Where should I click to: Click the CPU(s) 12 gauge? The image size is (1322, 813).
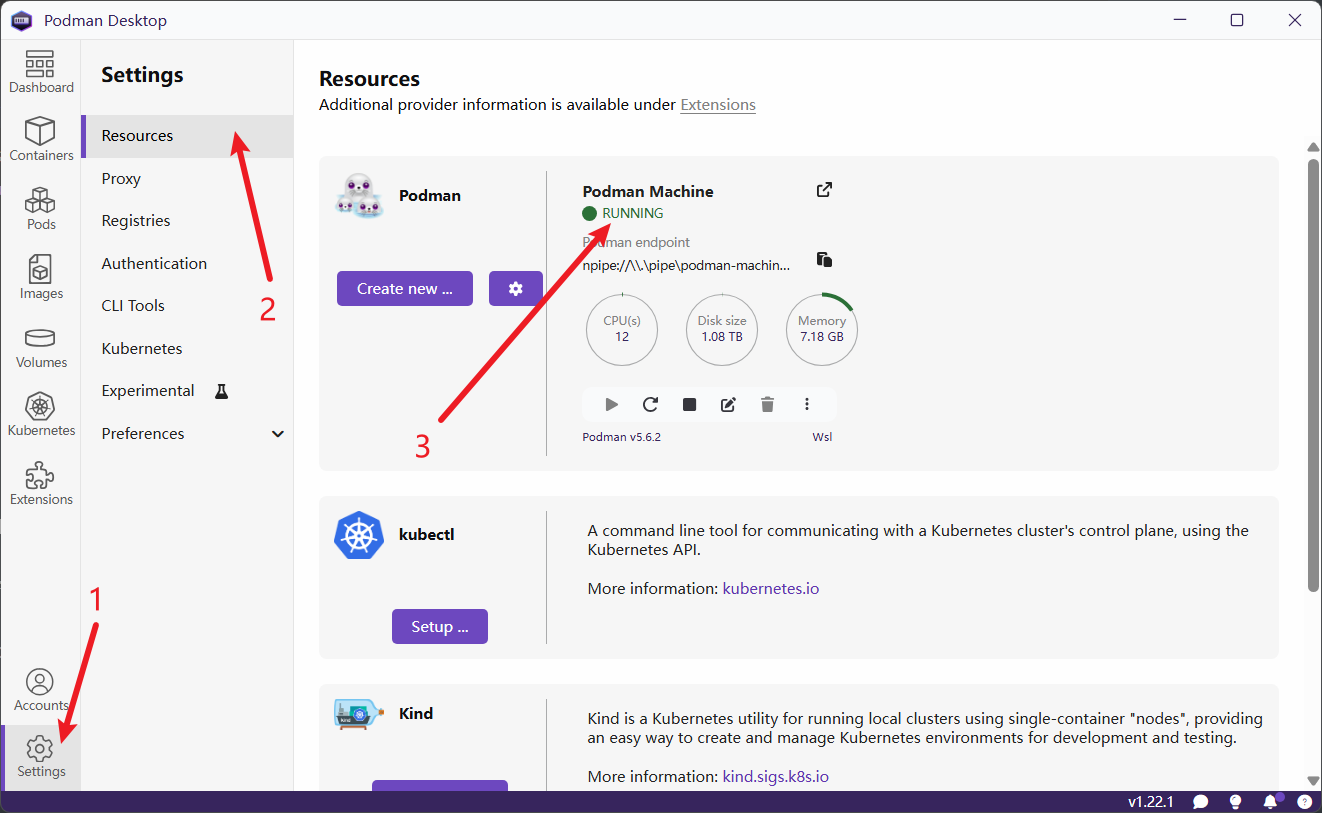(622, 329)
